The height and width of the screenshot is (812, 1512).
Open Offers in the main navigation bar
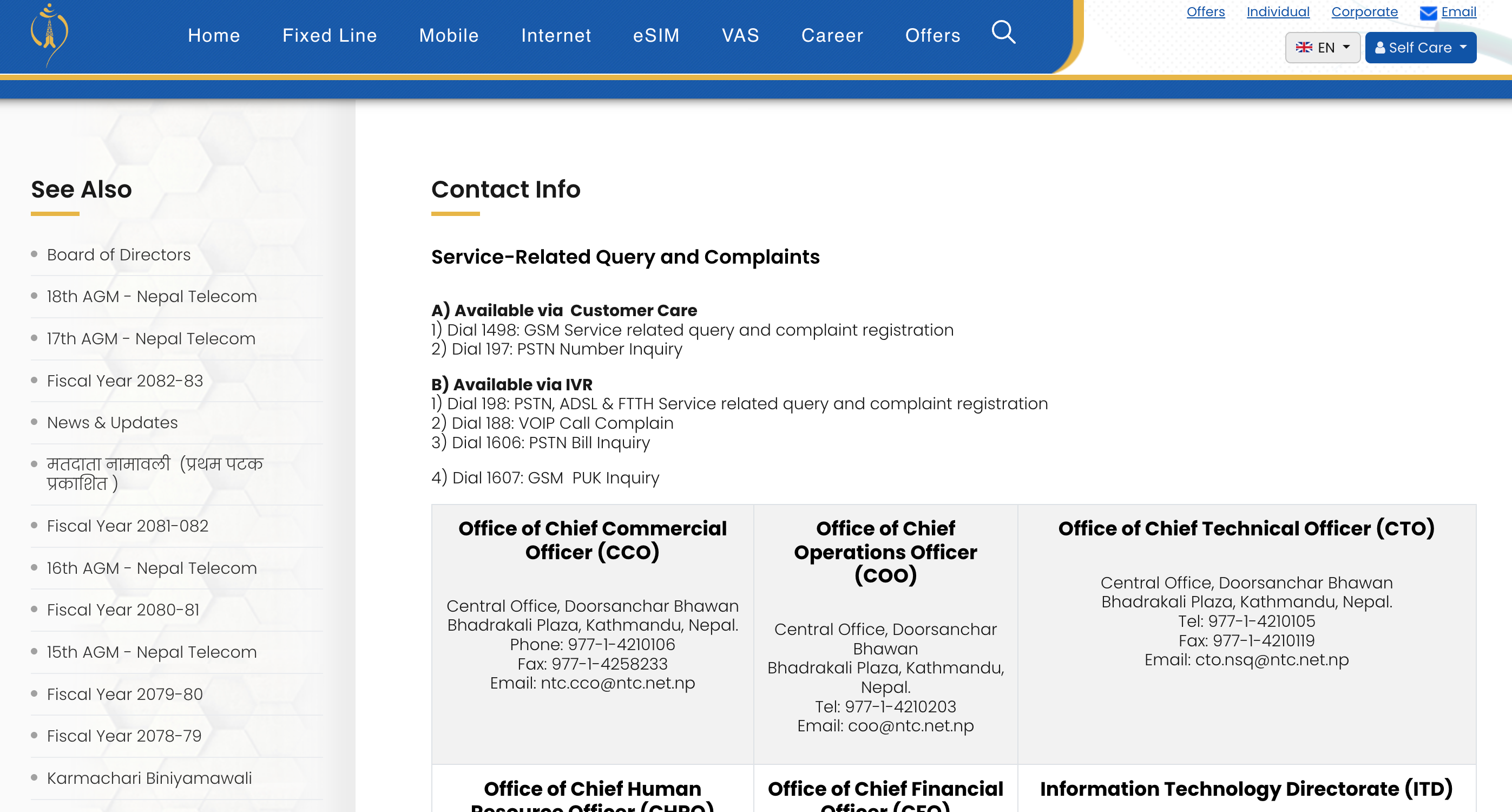tap(932, 36)
